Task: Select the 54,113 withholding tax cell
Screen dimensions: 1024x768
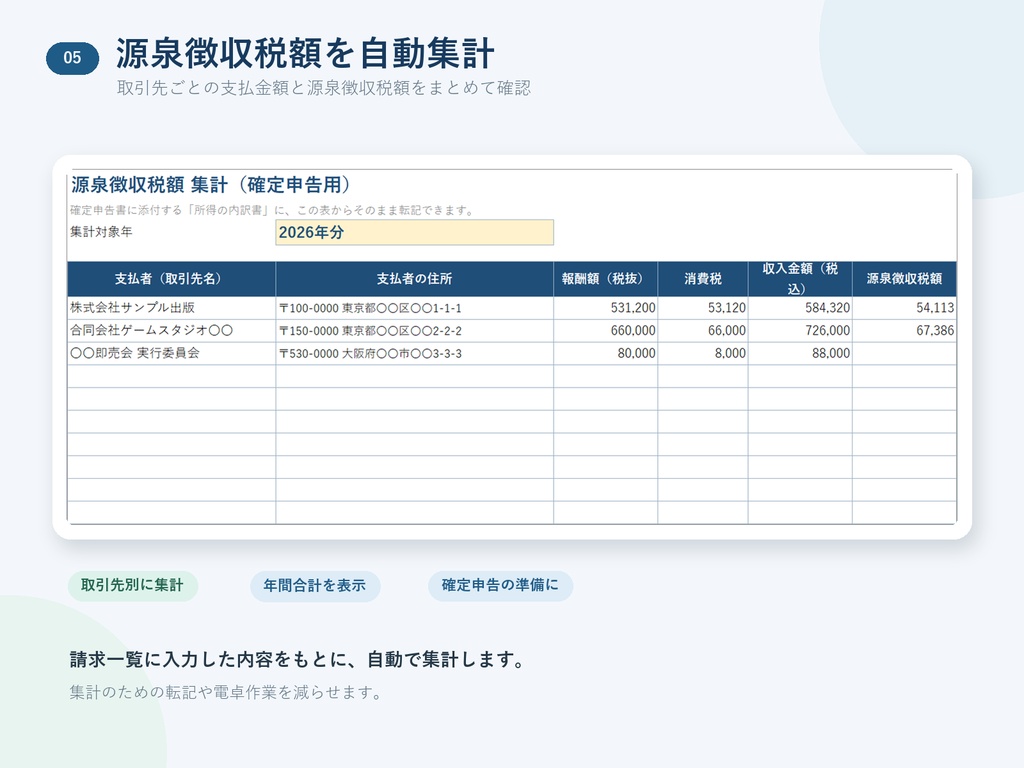Action: tap(904, 308)
